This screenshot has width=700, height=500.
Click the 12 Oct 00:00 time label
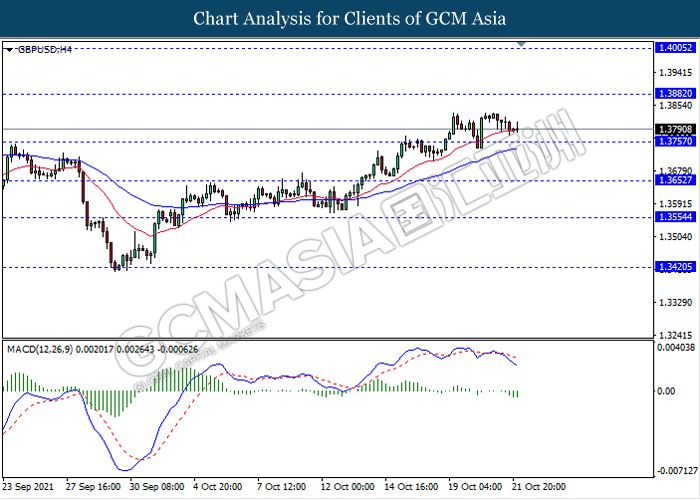[x=347, y=487]
